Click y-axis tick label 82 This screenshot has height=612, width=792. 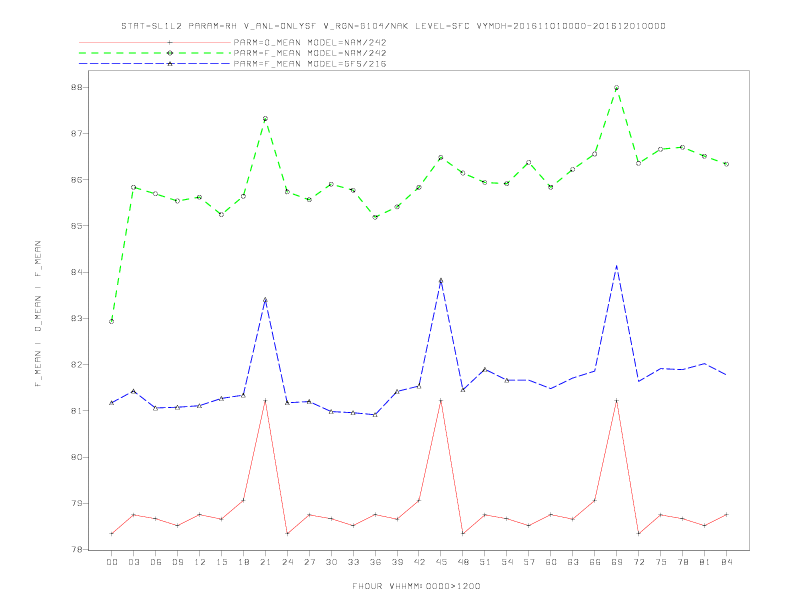(x=76, y=365)
